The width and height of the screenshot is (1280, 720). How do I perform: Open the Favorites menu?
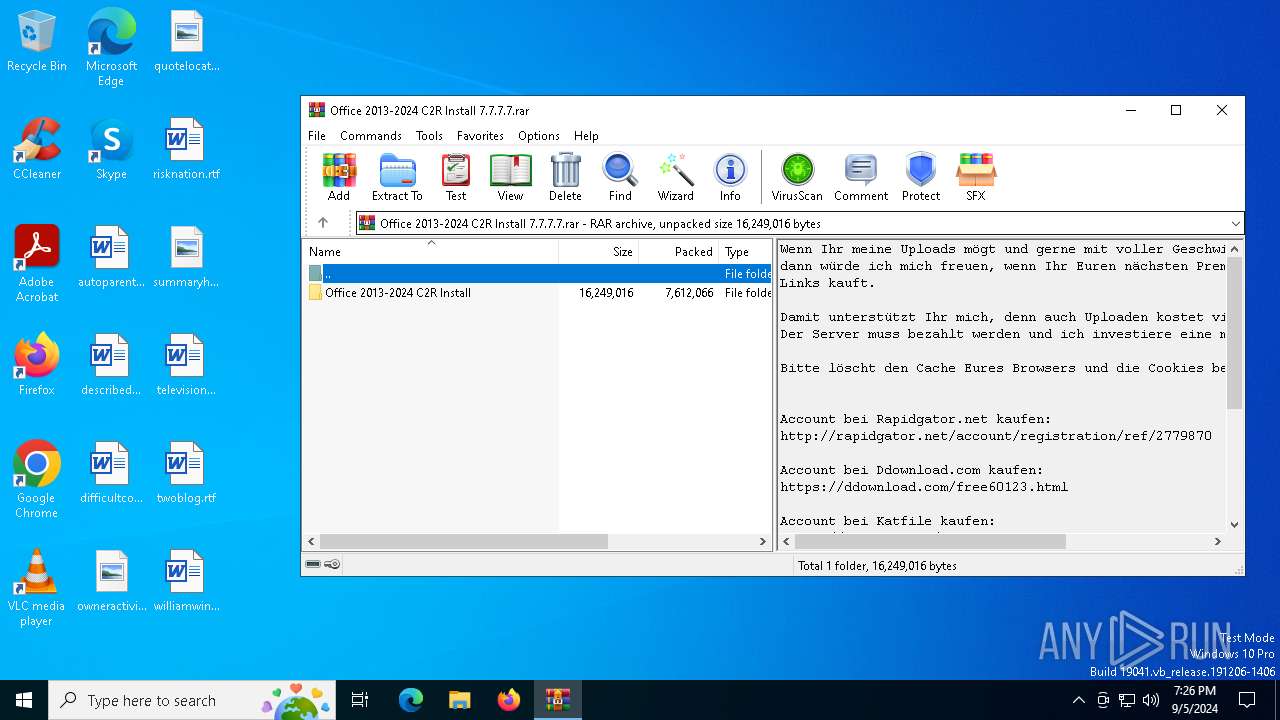[x=480, y=136]
